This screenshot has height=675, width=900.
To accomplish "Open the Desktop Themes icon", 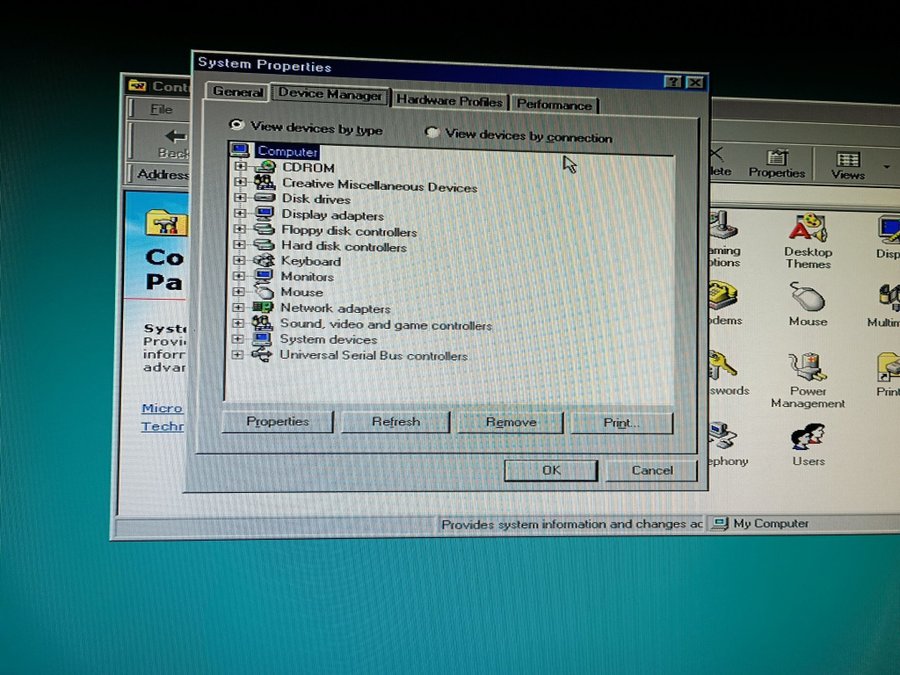I will pos(807,230).
